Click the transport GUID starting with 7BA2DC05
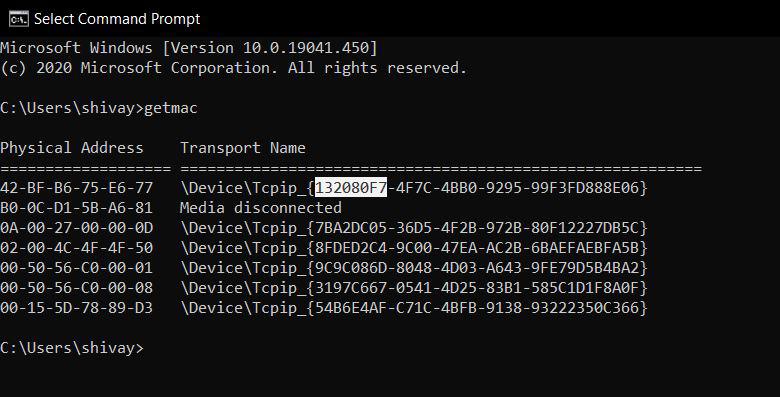The image size is (780, 397). click(x=477, y=228)
